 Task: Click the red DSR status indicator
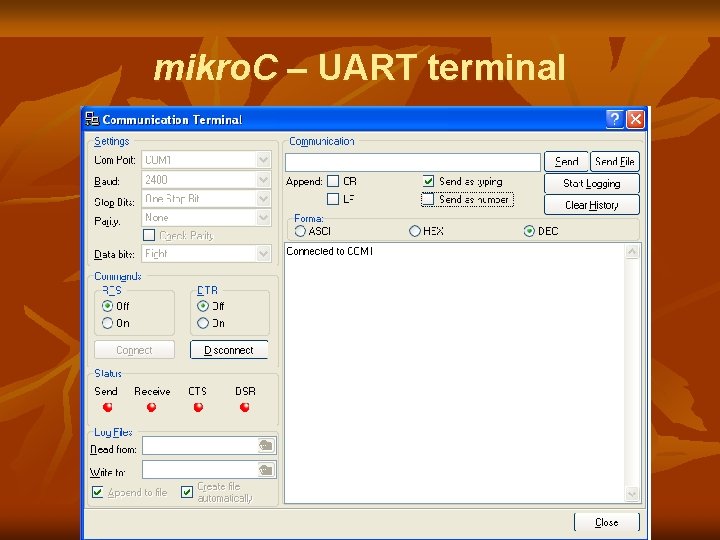pos(245,407)
